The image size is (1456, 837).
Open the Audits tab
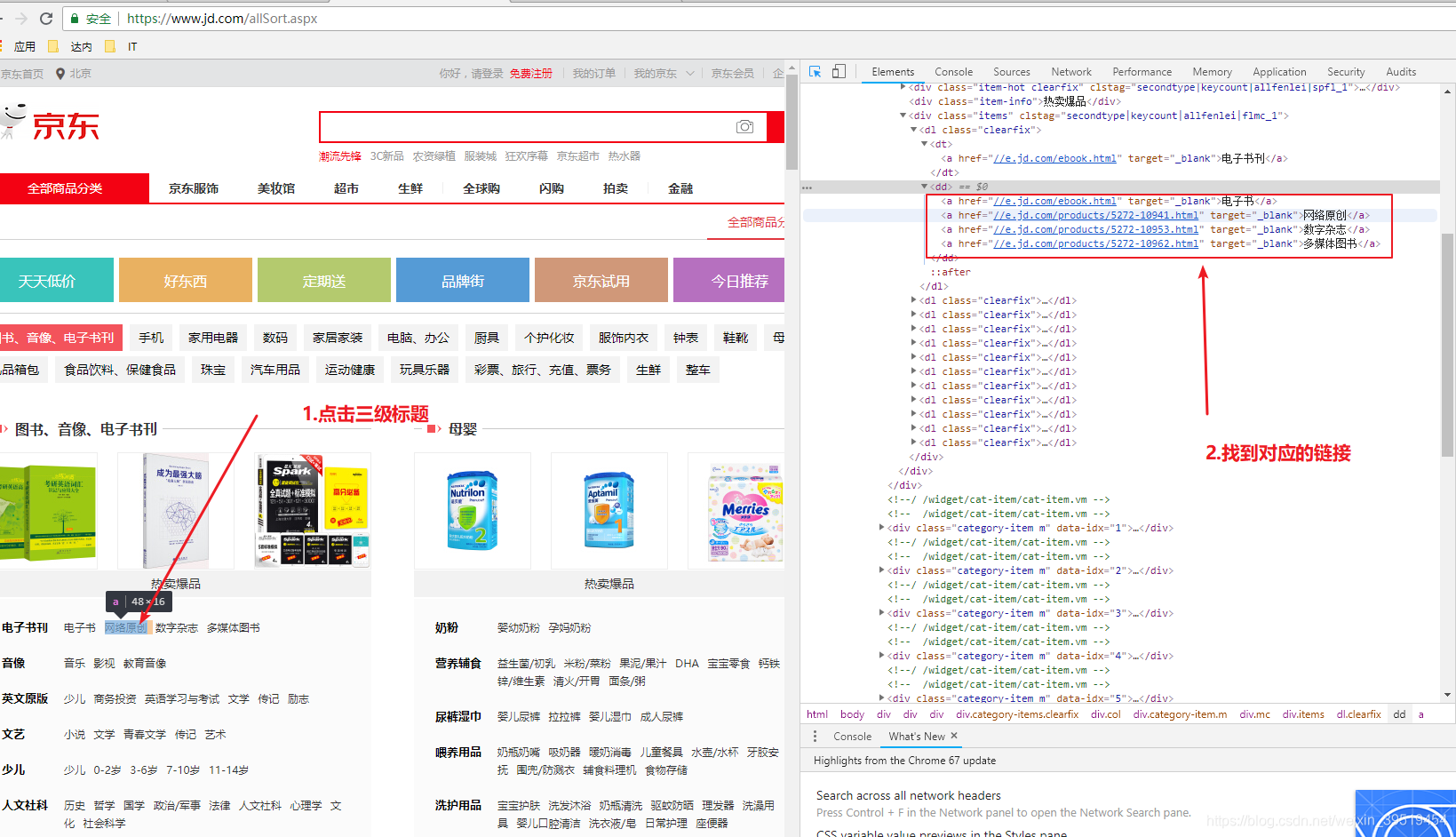click(x=1401, y=72)
